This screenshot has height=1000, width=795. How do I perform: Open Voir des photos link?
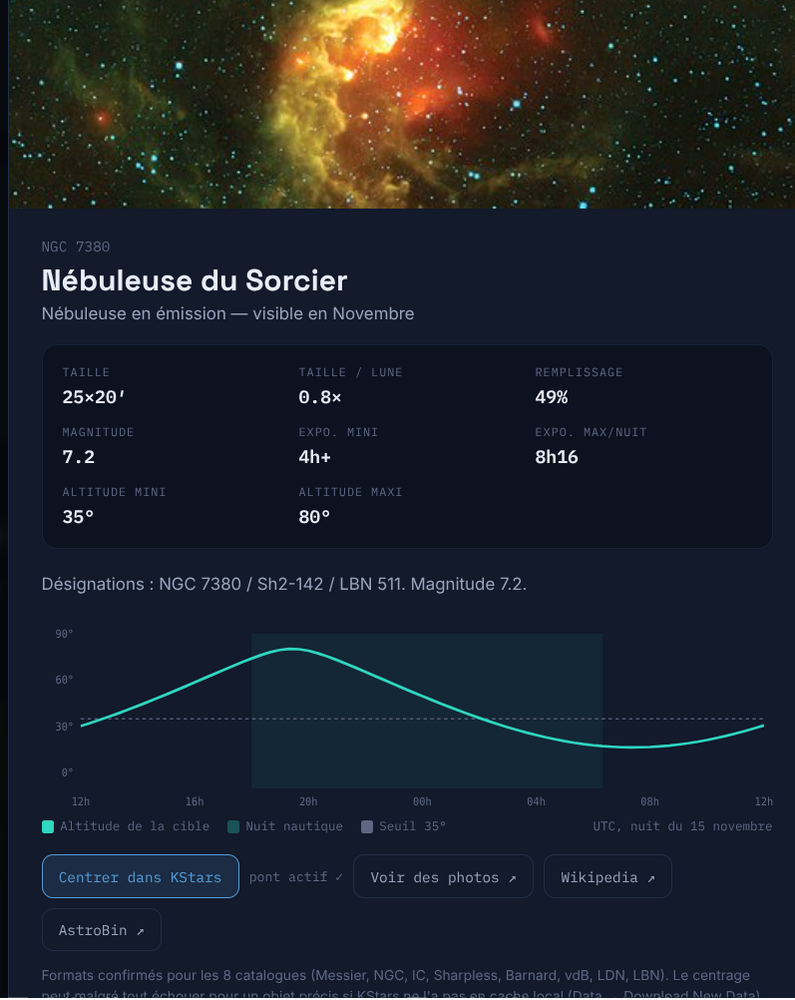[x=443, y=876]
